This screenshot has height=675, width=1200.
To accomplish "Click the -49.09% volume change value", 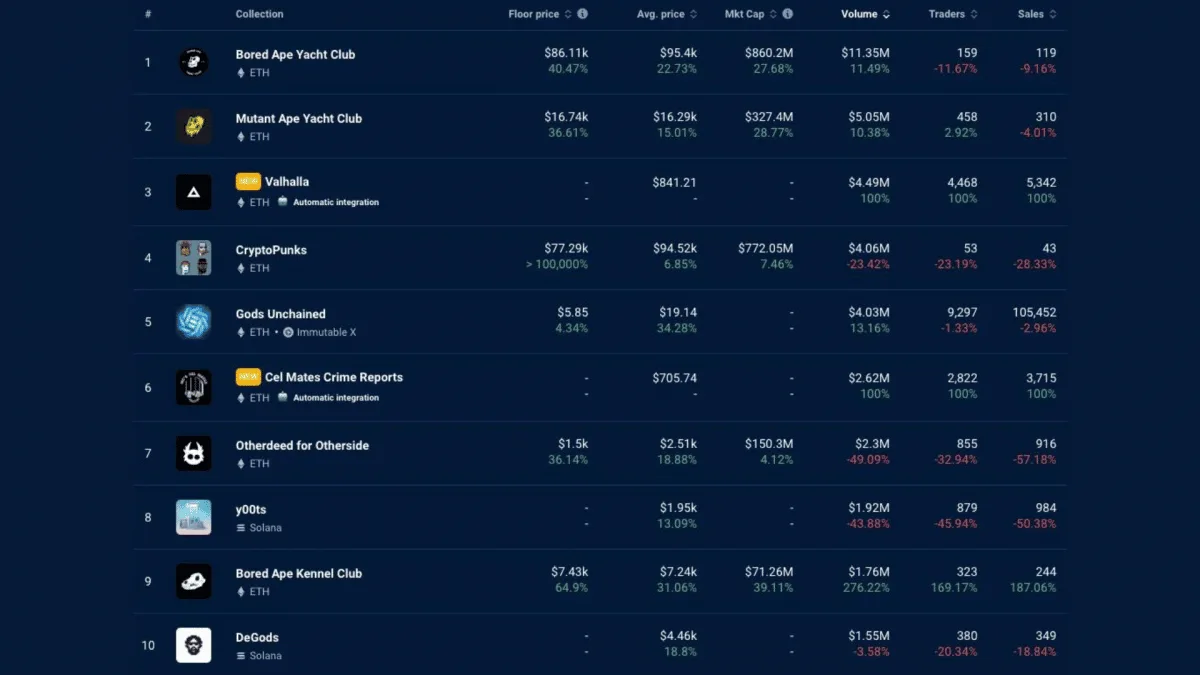I will tap(867, 460).
